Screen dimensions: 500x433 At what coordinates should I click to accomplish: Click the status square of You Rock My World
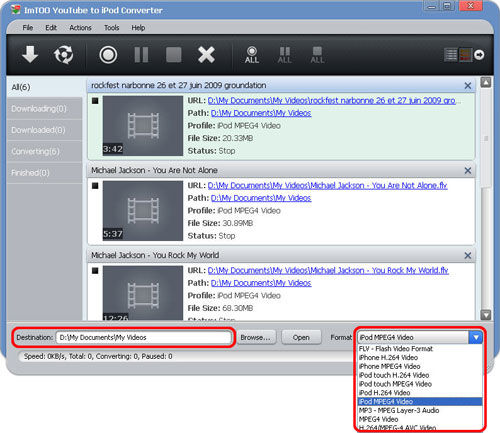(95, 271)
